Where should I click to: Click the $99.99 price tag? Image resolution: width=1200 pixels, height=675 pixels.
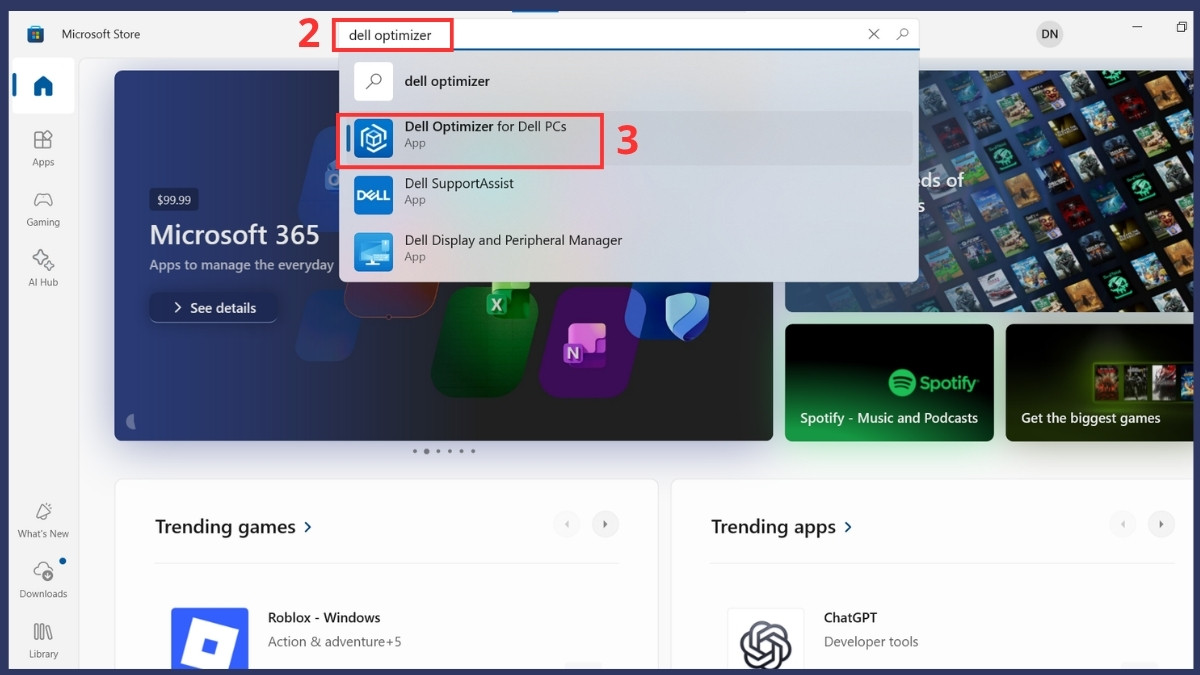[174, 200]
